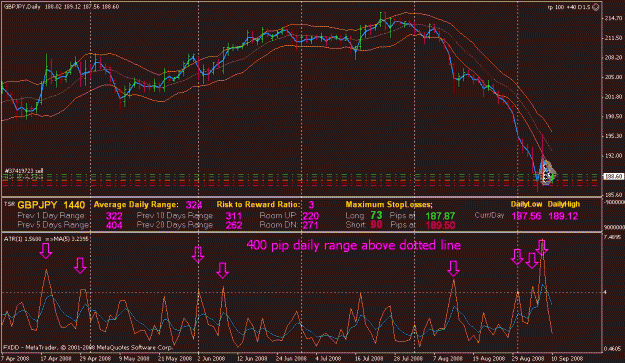
Task: Click the 185.60 price axis label
Action: (x=614, y=194)
